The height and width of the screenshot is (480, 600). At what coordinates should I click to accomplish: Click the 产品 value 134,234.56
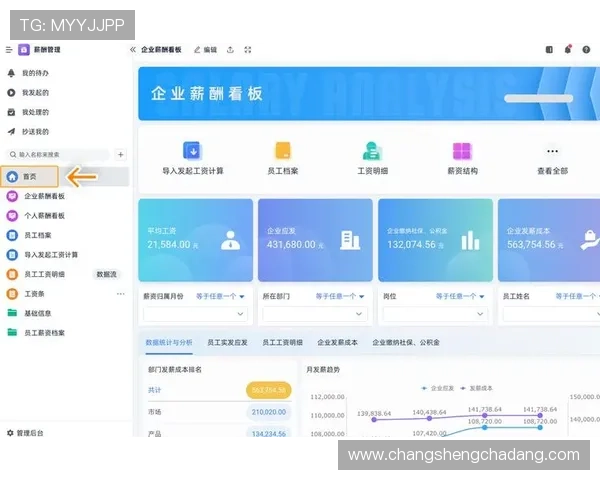click(269, 434)
